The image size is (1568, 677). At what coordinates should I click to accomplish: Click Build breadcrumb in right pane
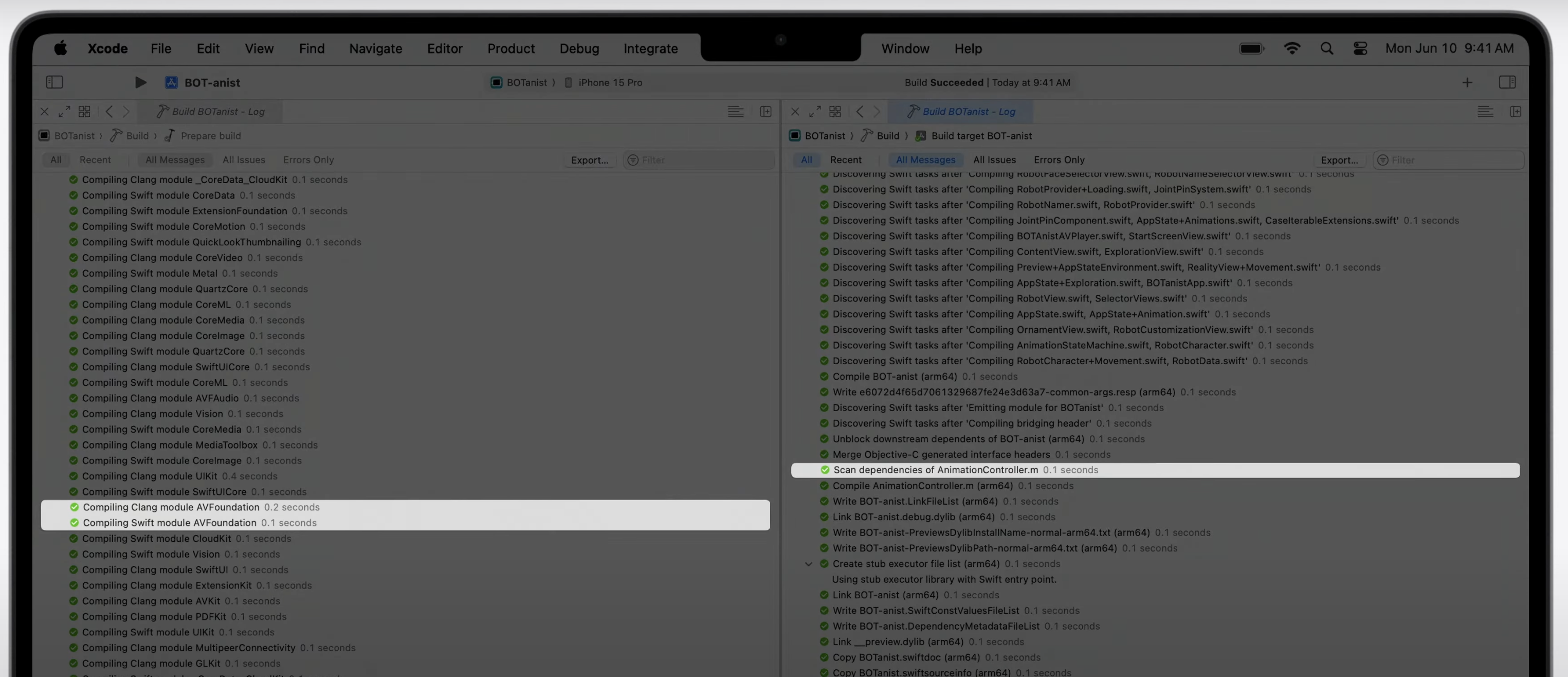(x=887, y=136)
